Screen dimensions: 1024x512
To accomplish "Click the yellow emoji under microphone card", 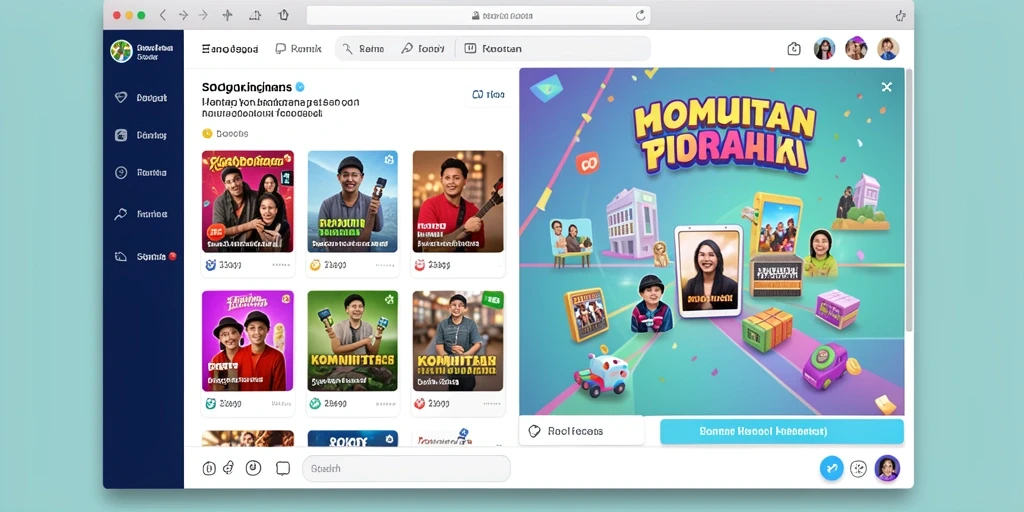I will click(x=315, y=265).
